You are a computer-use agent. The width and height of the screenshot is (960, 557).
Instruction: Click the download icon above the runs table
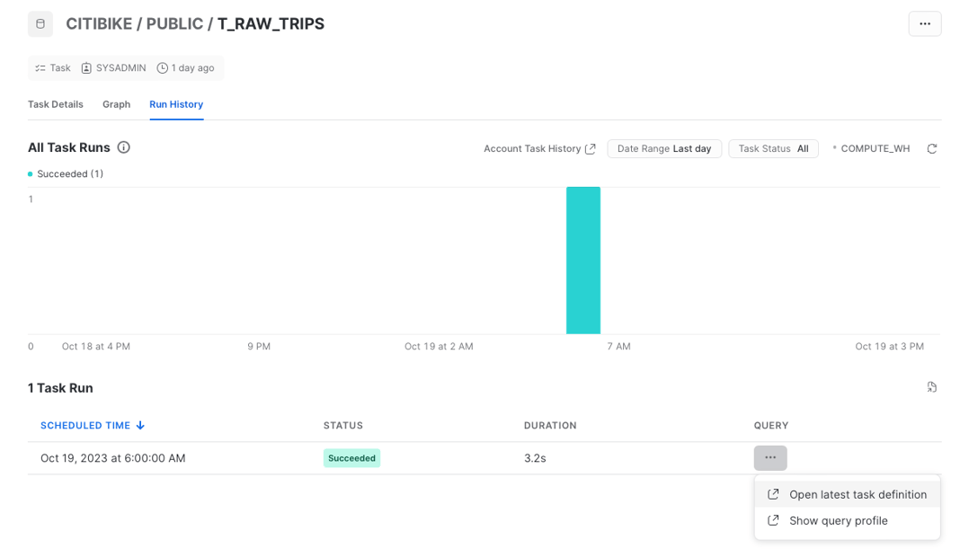[932, 387]
